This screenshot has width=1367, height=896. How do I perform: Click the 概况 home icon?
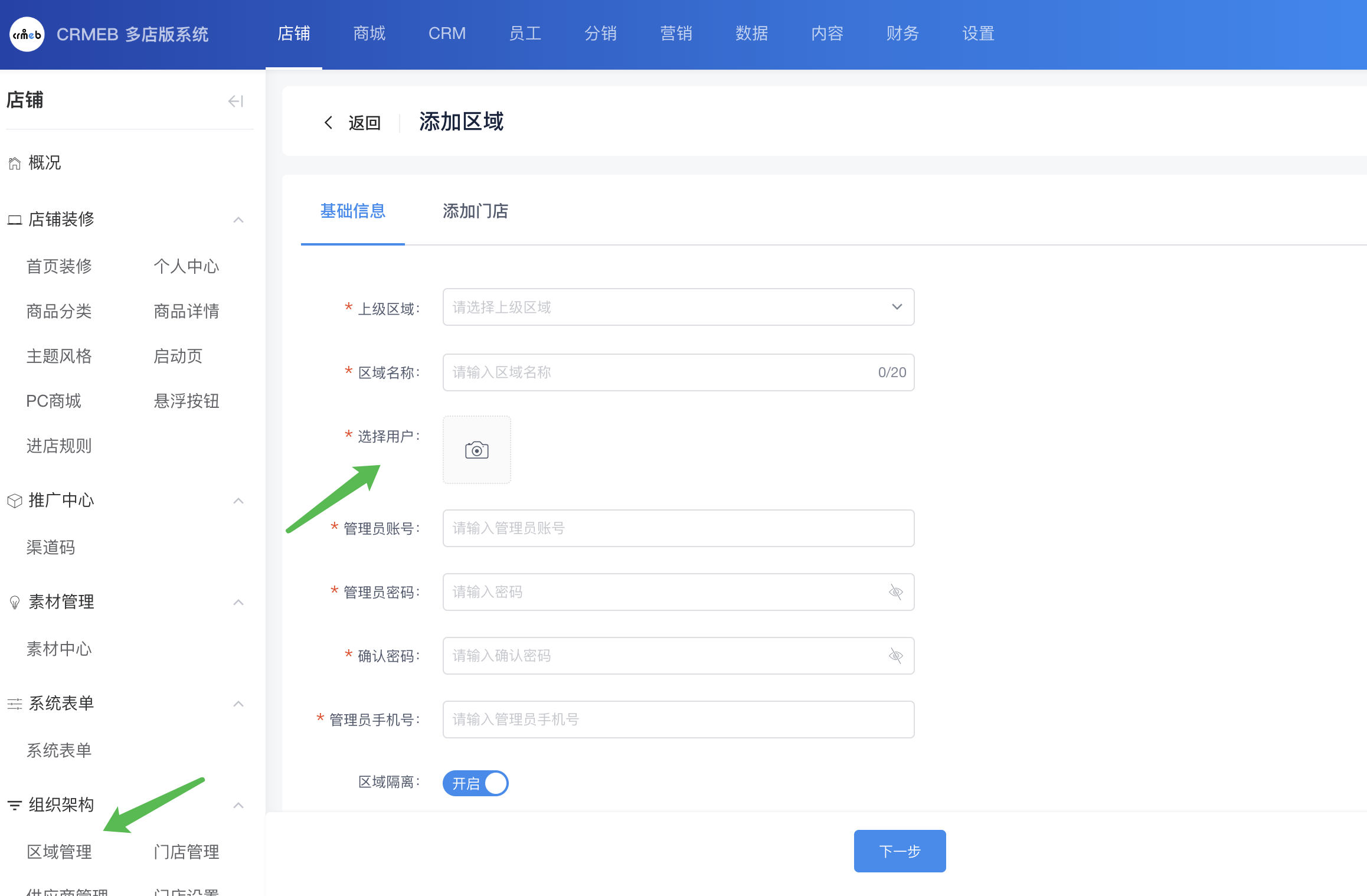[x=15, y=163]
